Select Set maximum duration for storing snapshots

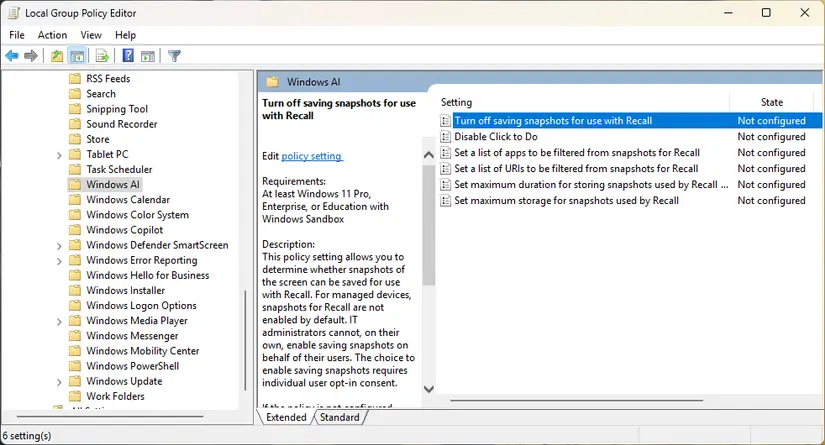point(591,185)
